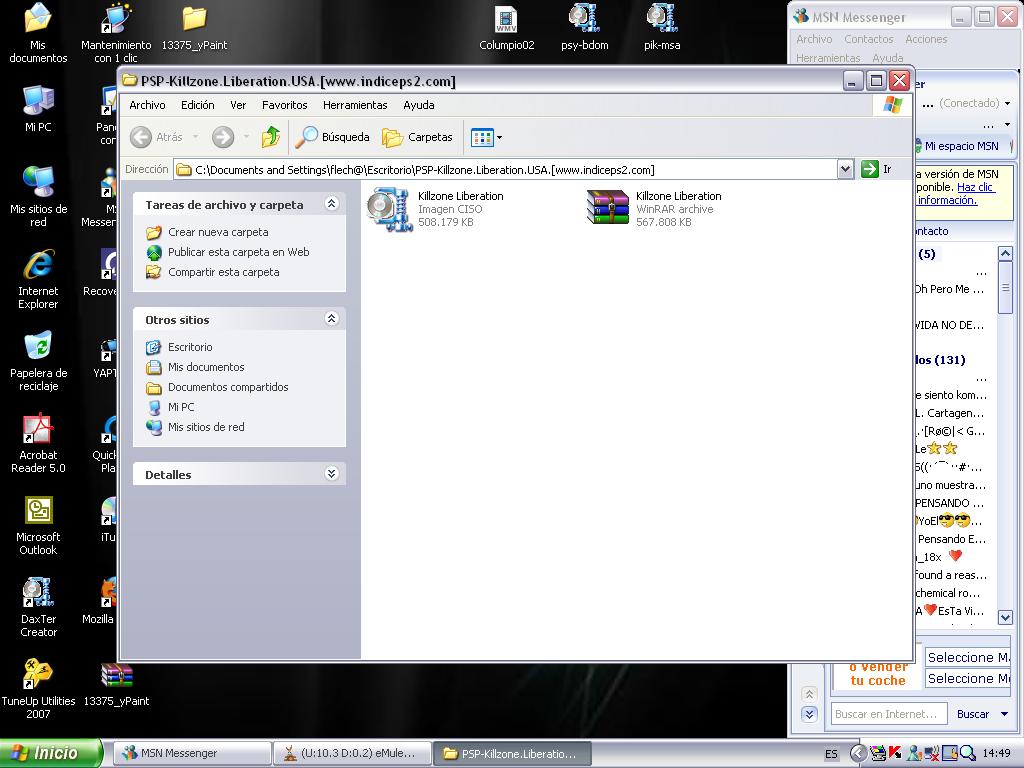
Task: Open the Edición menu
Action: point(197,105)
